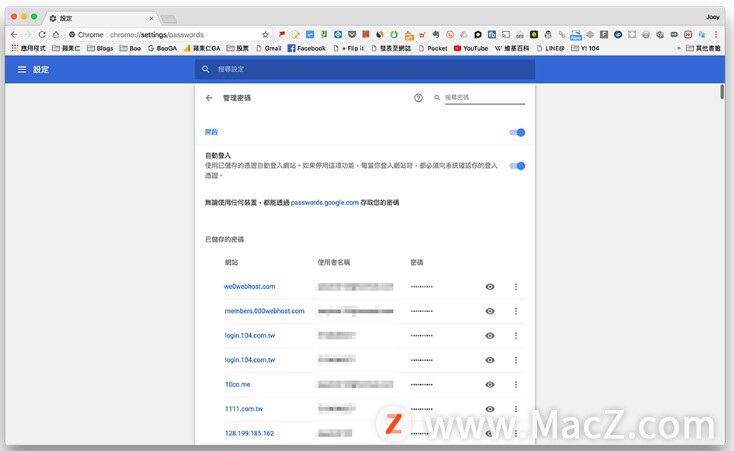Open the password help question-mark icon
Screen dimensions: 734x451
[x=418, y=98]
